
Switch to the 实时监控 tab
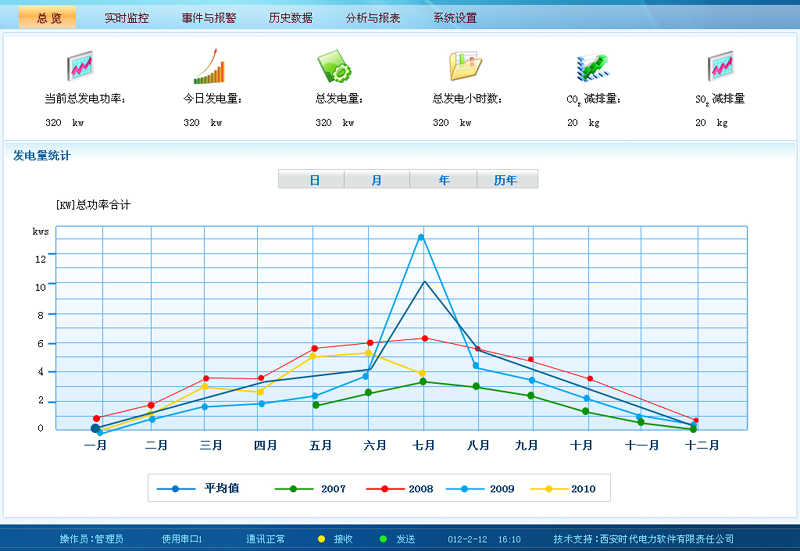click(x=127, y=18)
